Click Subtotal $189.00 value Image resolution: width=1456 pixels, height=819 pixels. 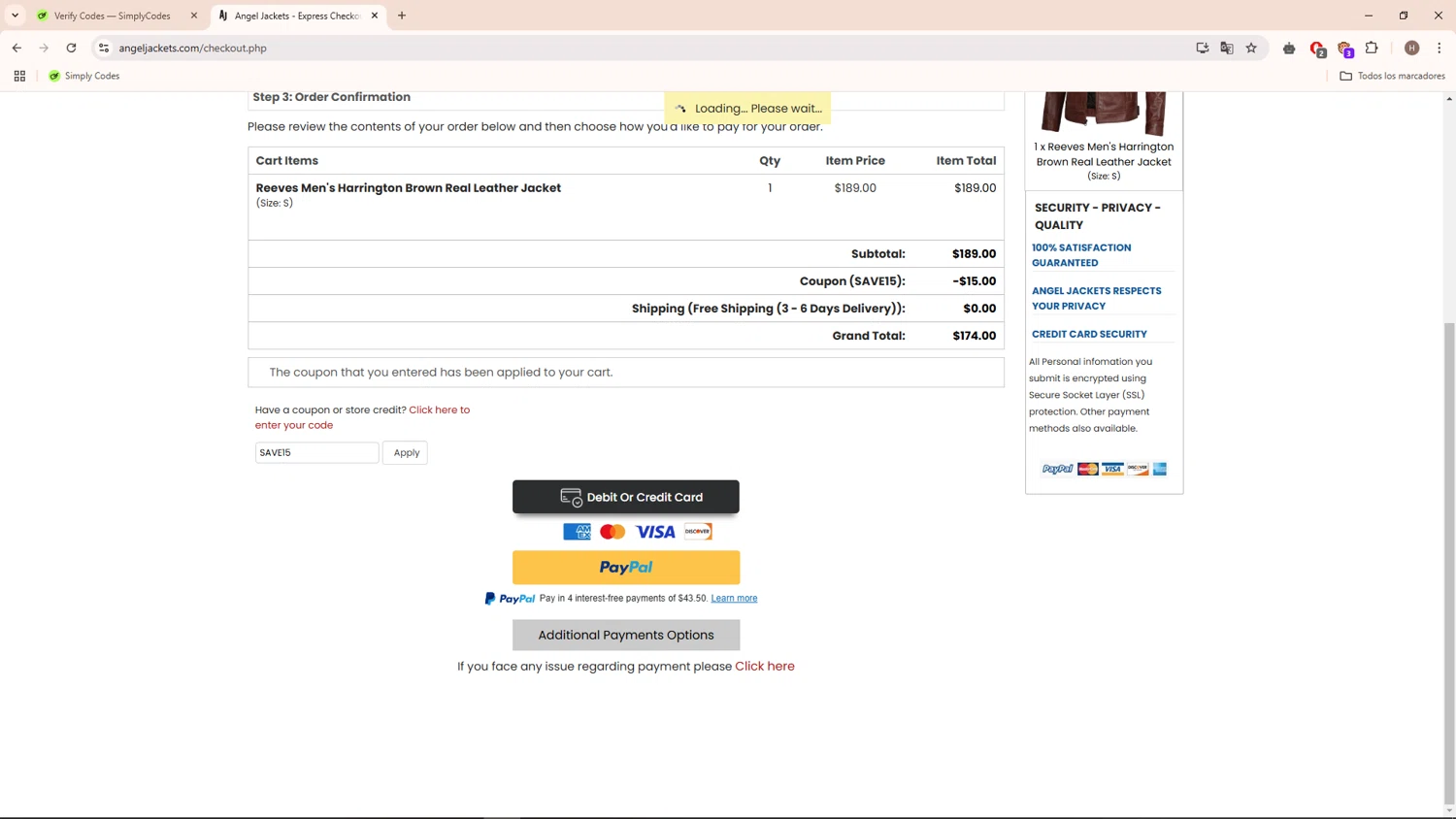tap(974, 254)
